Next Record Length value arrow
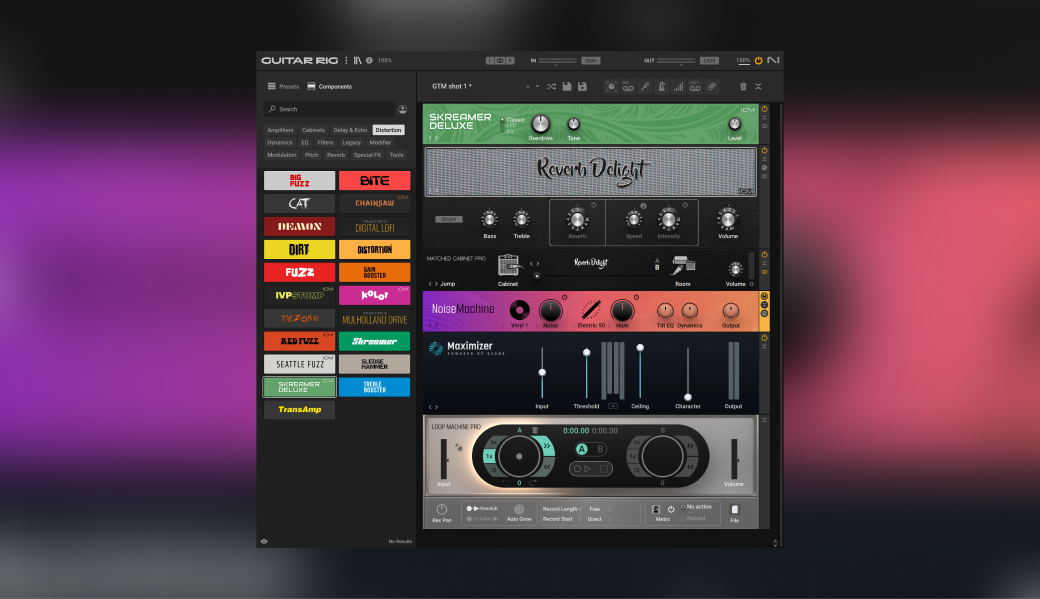Screen dimensions: 1040x599 610,509
